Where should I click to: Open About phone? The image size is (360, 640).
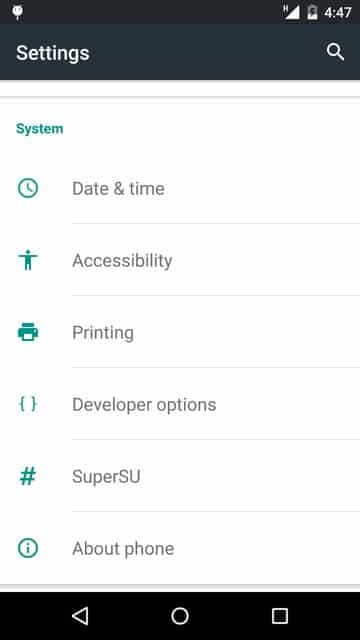180,548
